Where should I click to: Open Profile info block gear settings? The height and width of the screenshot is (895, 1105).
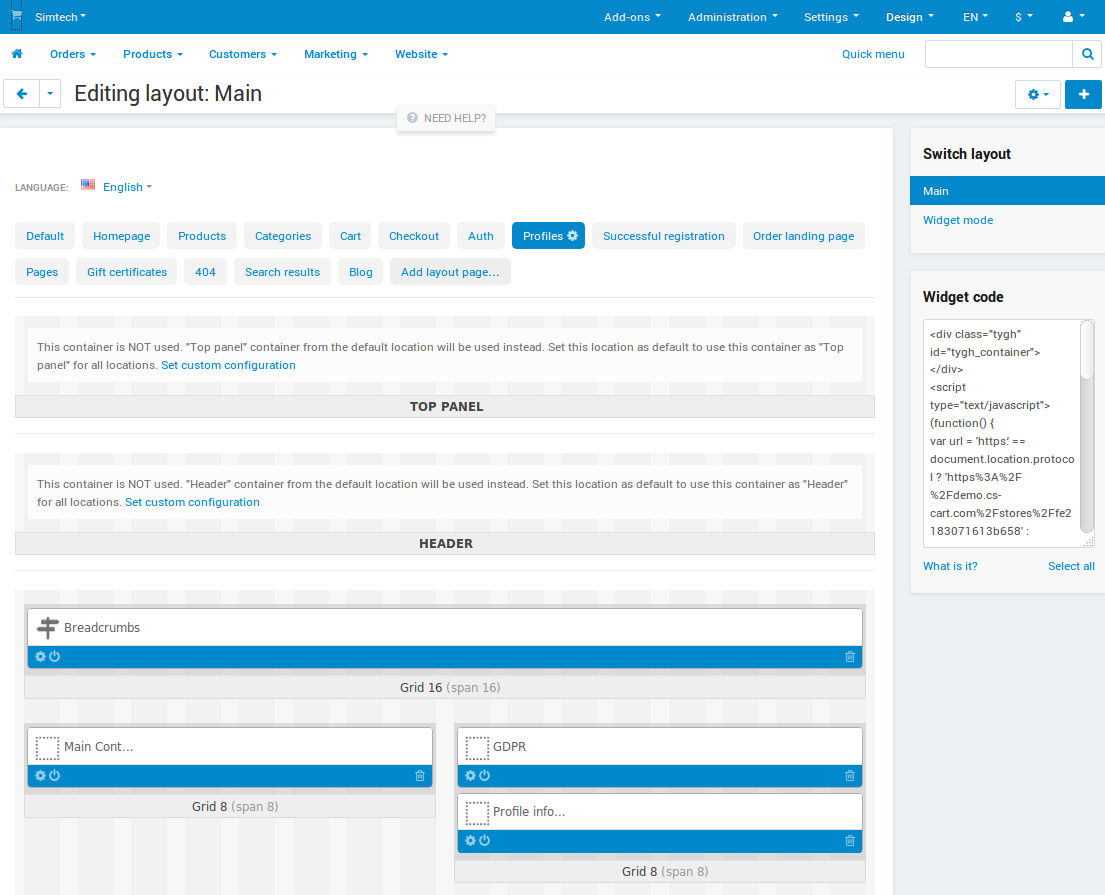point(470,840)
